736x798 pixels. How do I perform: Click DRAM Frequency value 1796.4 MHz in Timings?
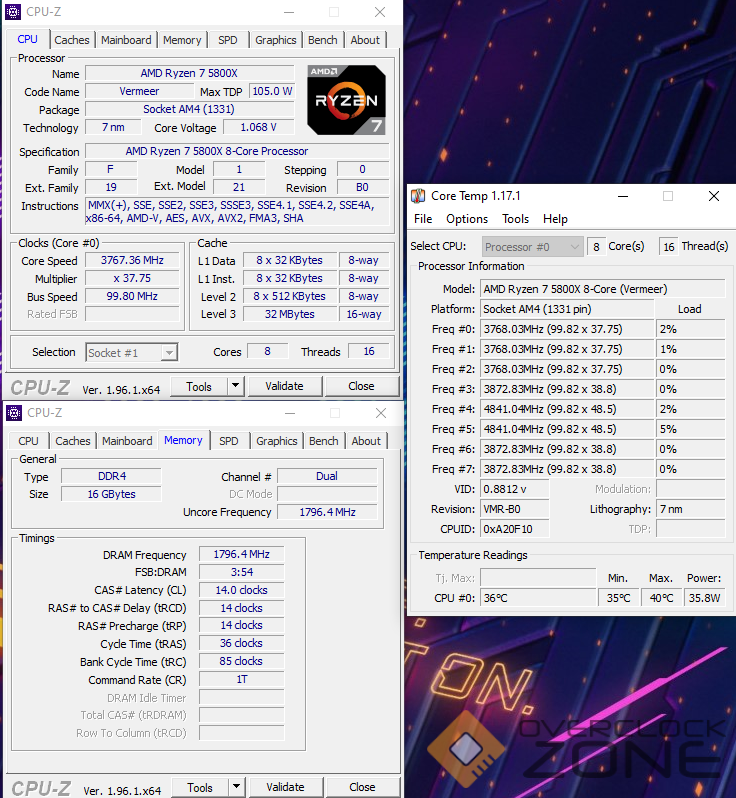(x=242, y=554)
